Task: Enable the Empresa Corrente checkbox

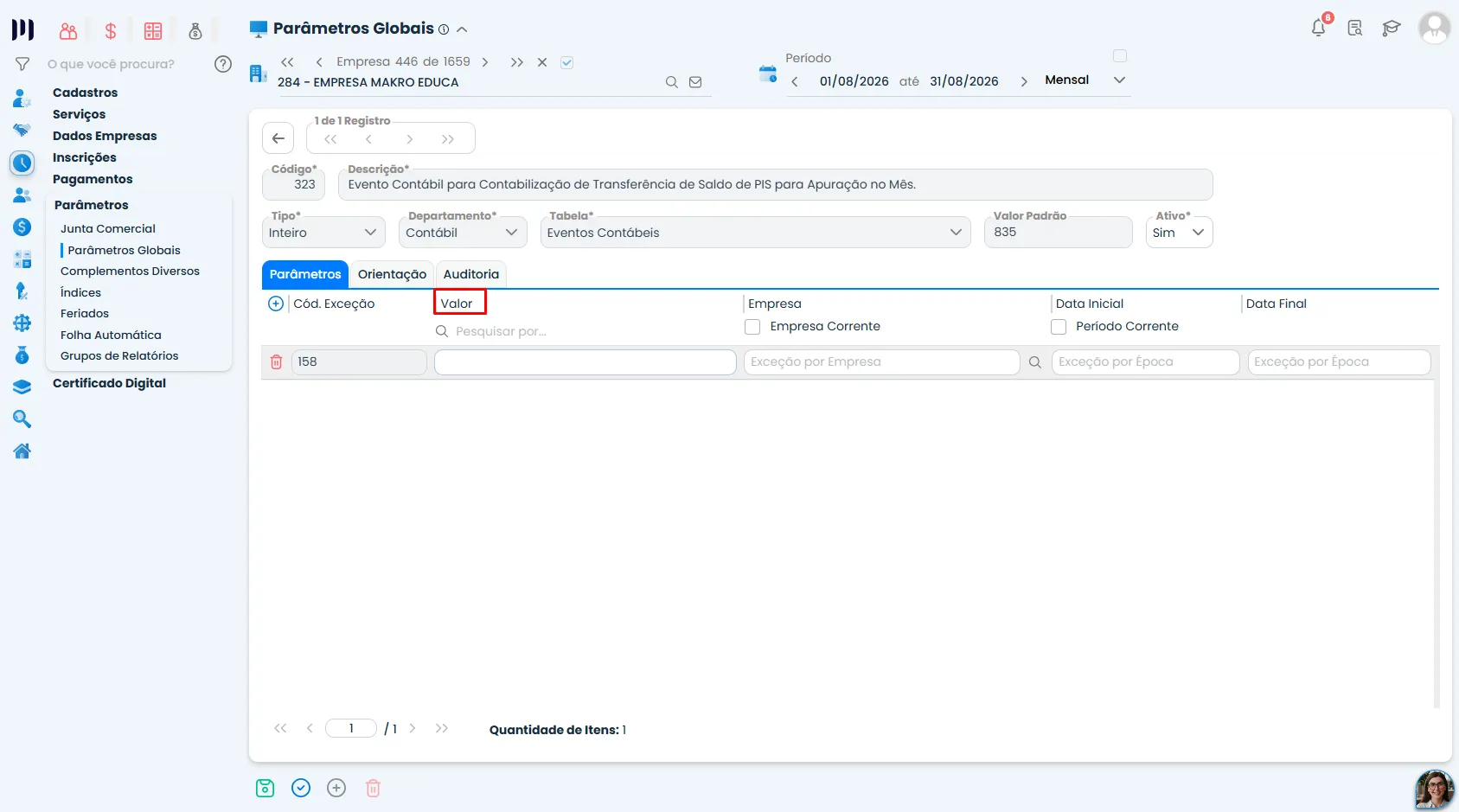Action: 752,327
